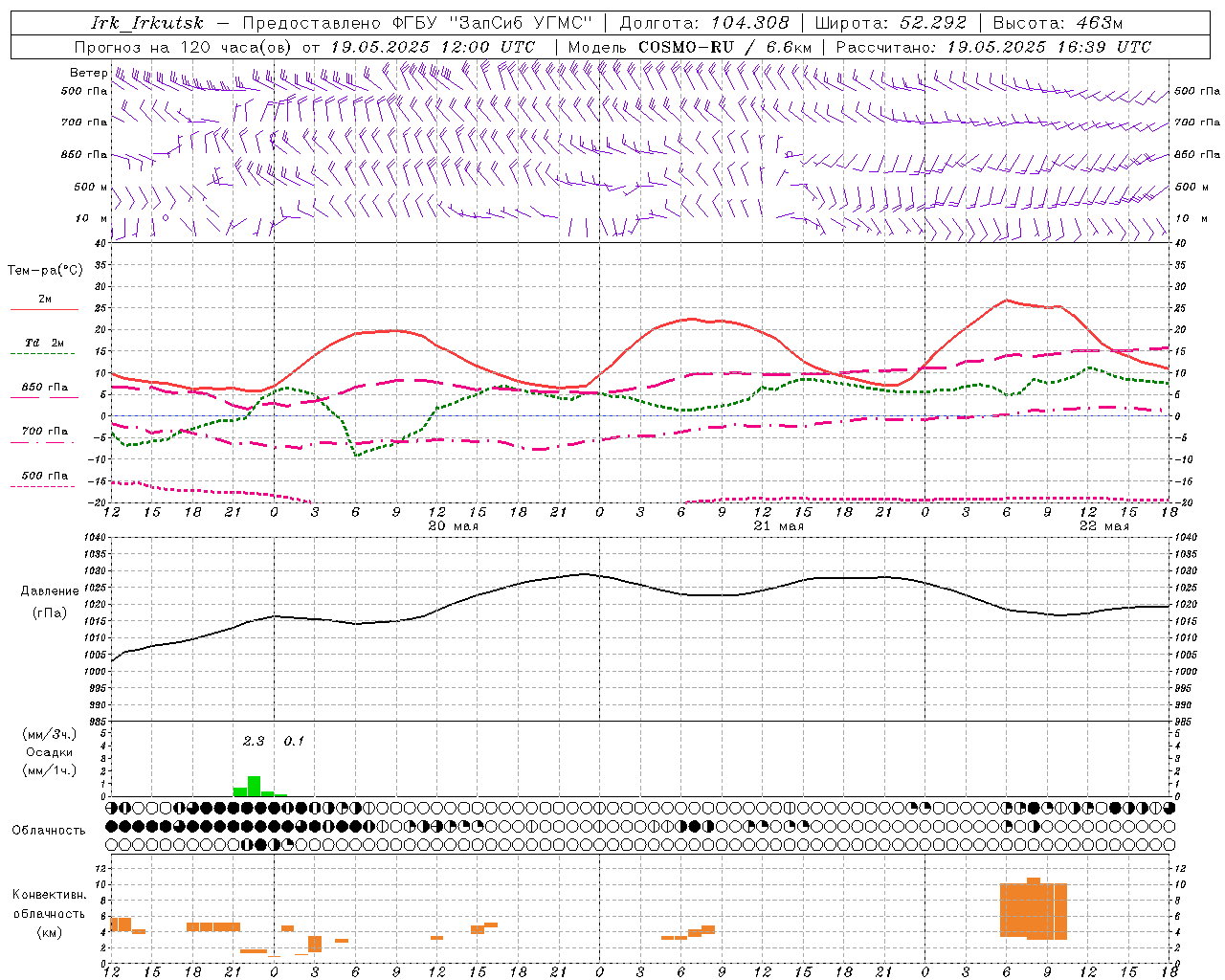Click the Осадки panel label

tap(49, 752)
